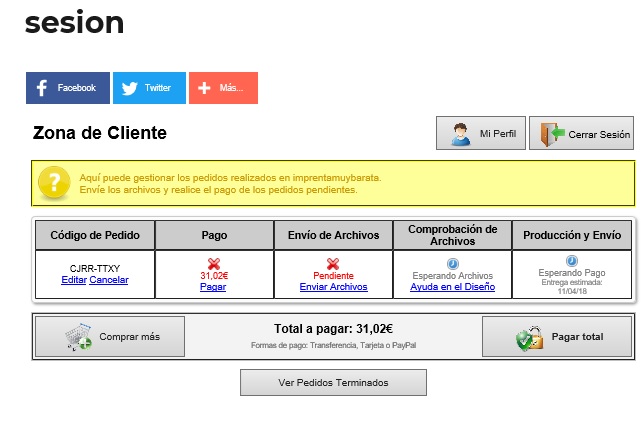Click the red X icon in Pago column
Image resolution: width=641 pixels, height=445 pixels.
(214, 264)
